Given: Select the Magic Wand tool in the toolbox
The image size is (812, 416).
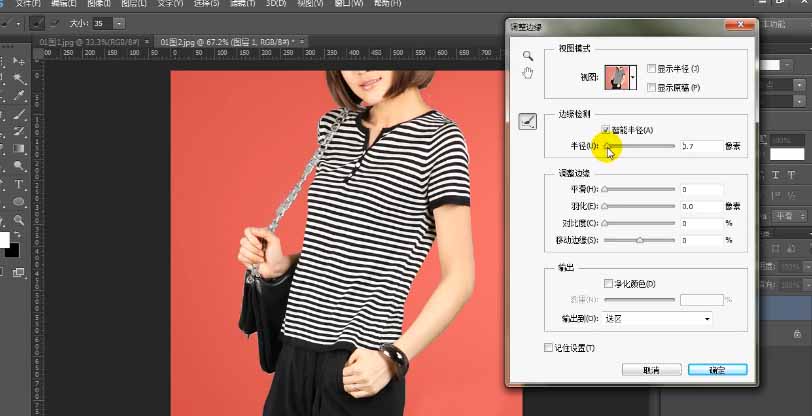Looking at the screenshot, I should (x=19, y=78).
